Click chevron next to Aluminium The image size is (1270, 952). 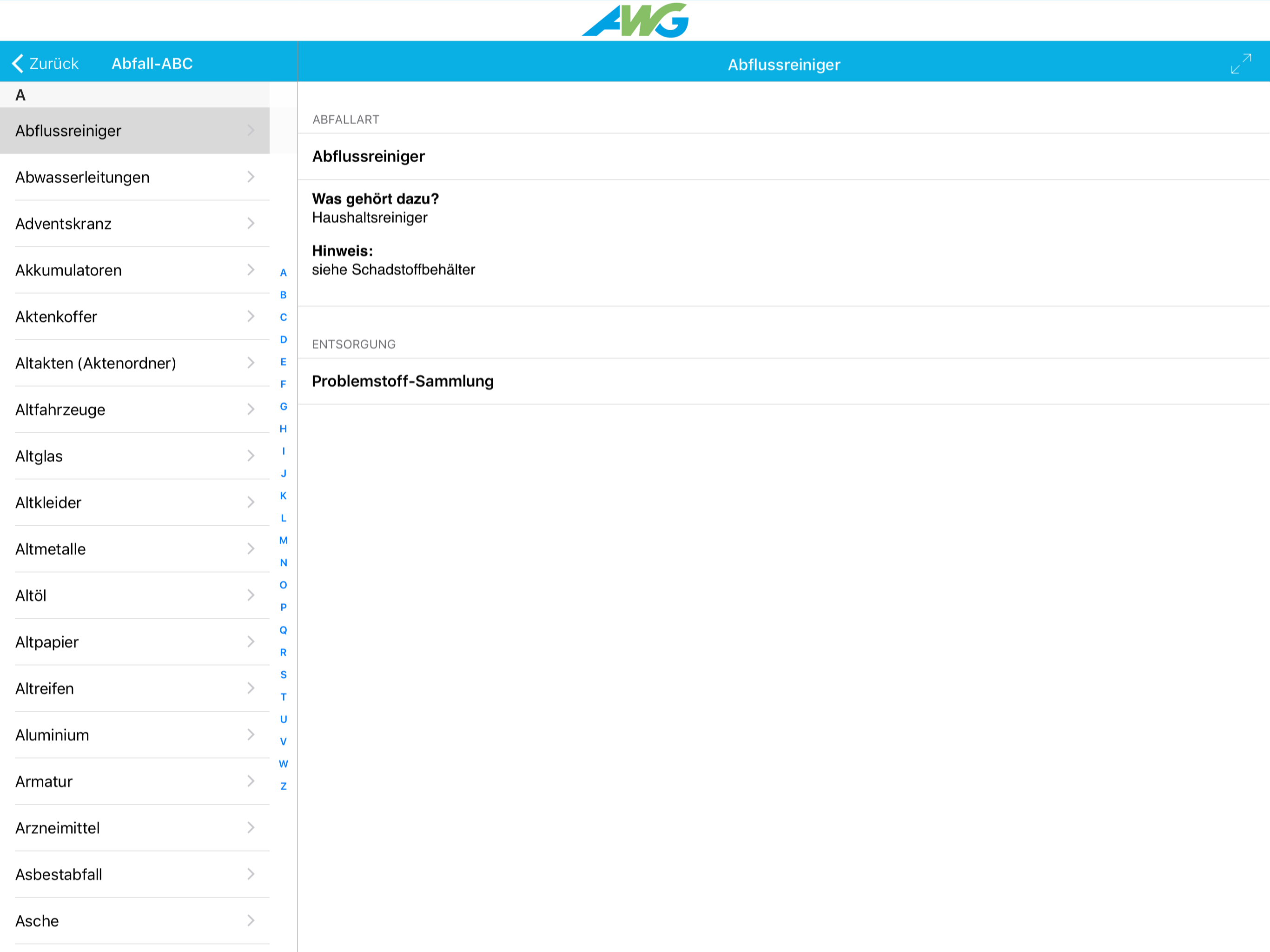pyautogui.click(x=251, y=735)
